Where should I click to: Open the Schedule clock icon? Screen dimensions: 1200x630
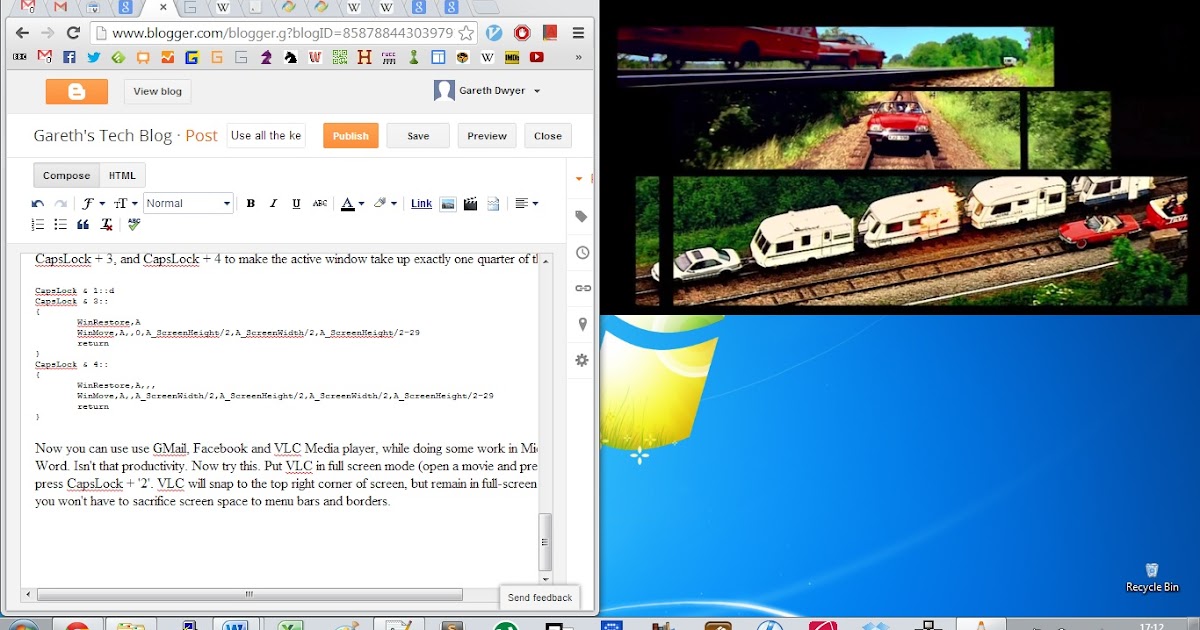click(580, 253)
